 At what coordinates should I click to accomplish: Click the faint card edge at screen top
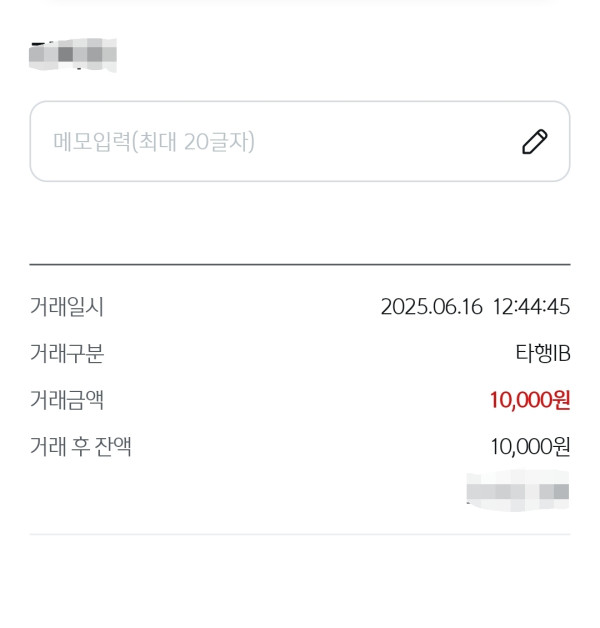300,3
